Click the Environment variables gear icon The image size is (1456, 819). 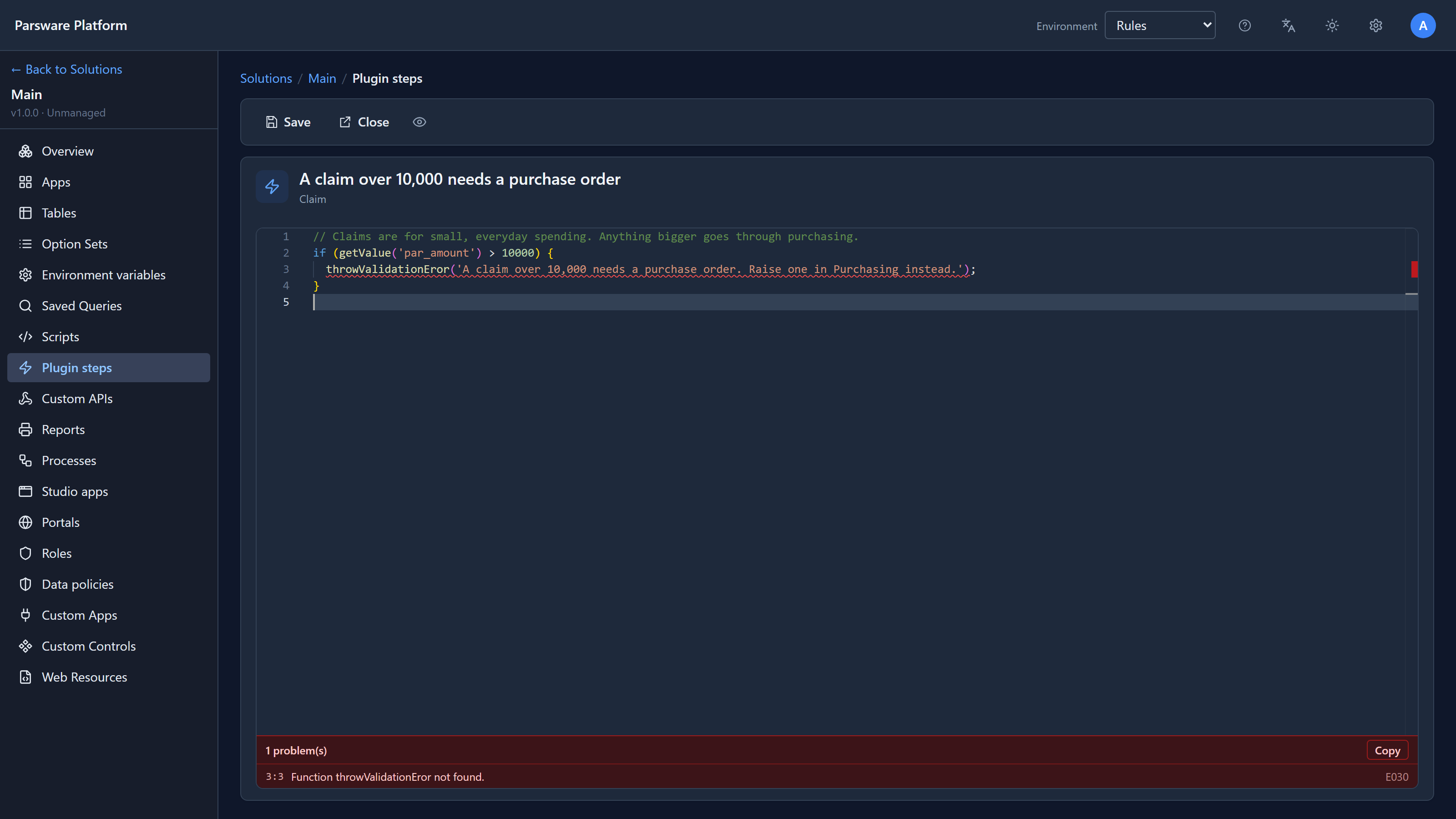[x=25, y=275]
